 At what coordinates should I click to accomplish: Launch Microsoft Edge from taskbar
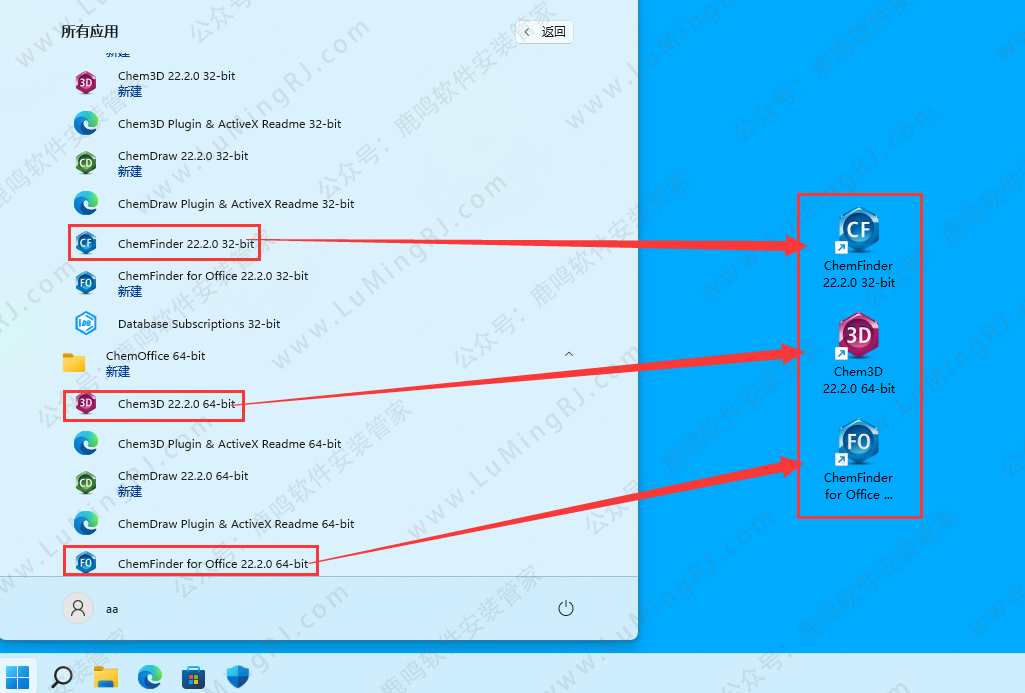pos(150,677)
